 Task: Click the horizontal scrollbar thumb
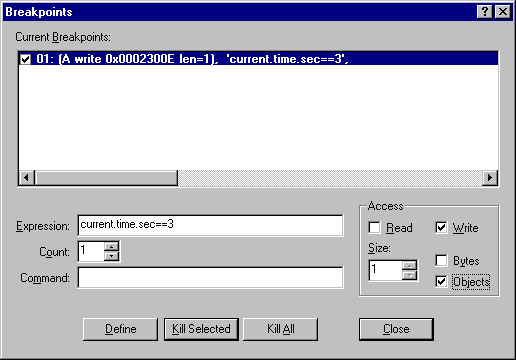point(106,177)
